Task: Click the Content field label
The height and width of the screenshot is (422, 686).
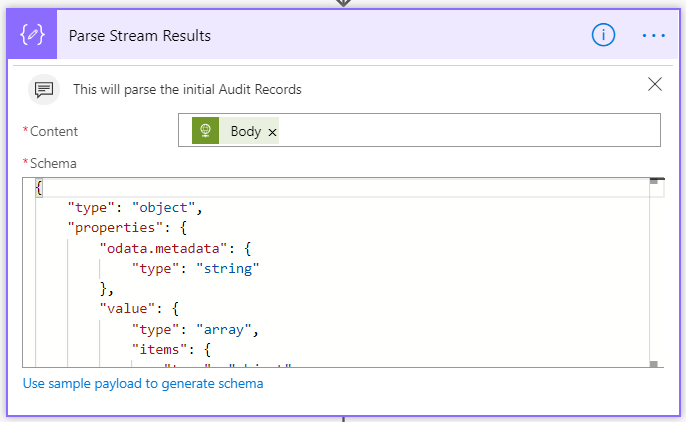Action: click(x=54, y=131)
